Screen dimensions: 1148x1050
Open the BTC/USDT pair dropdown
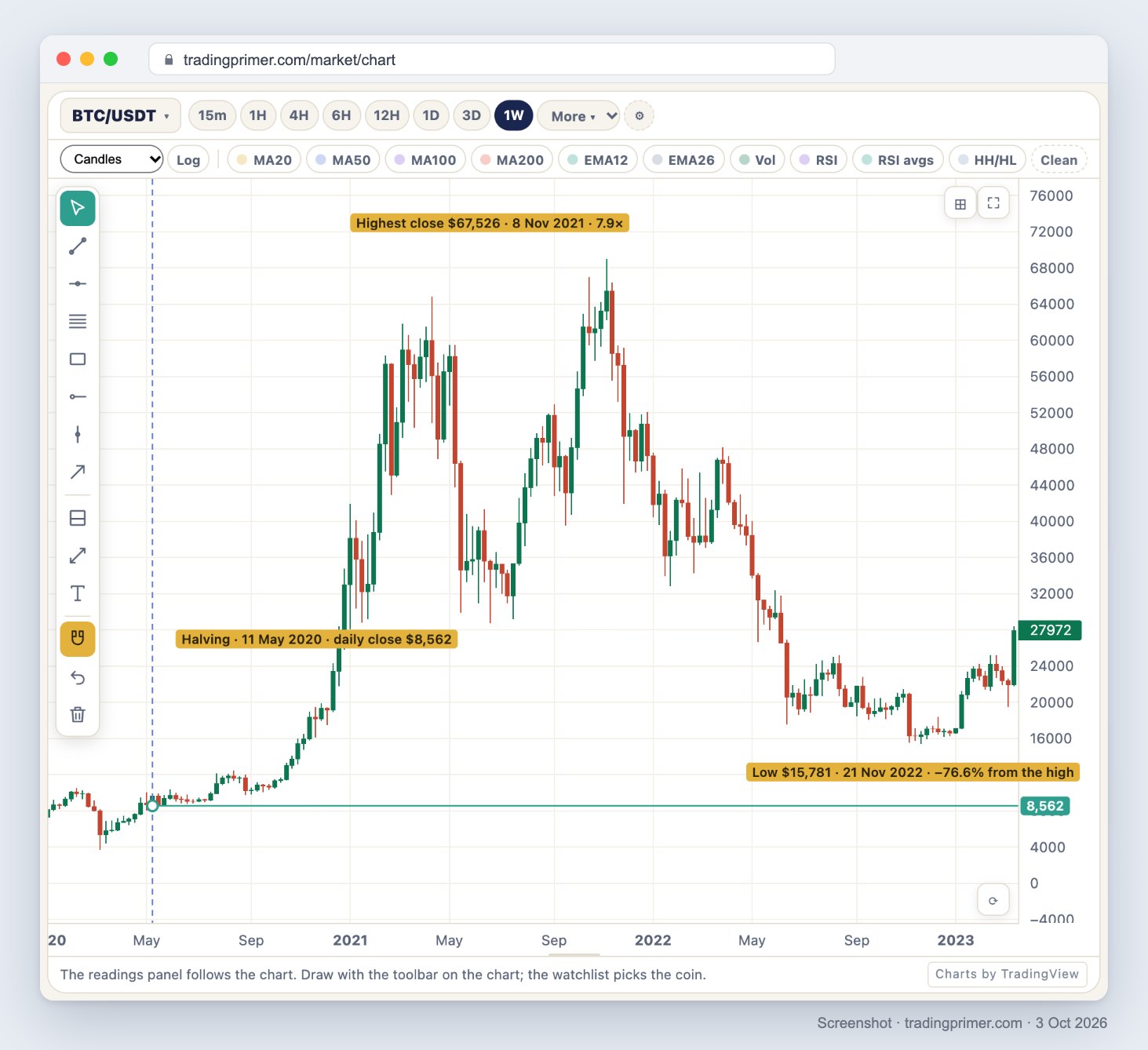[121, 116]
